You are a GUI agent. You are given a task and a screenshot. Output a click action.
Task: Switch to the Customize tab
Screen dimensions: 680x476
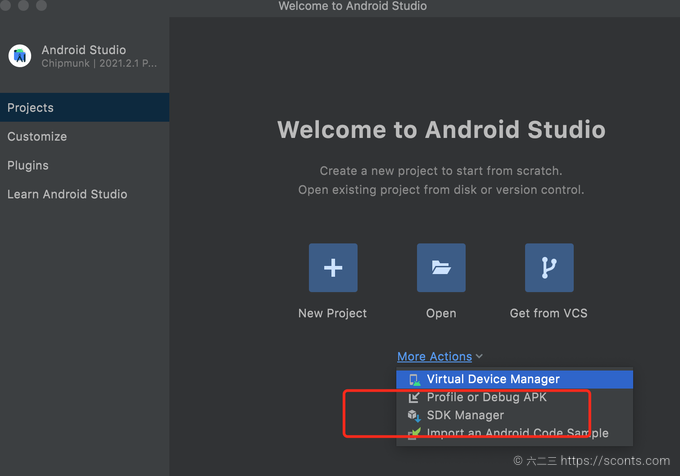pos(85,137)
